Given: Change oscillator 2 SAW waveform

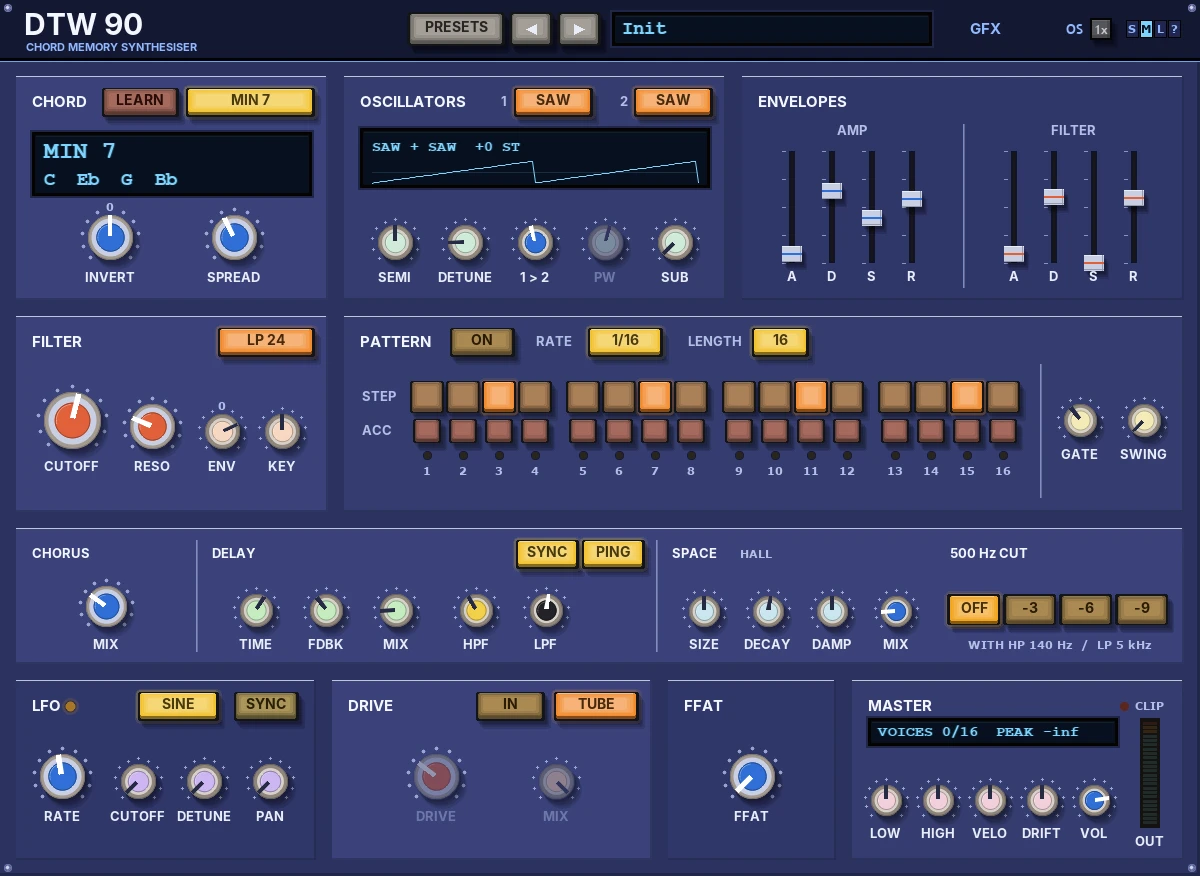Looking at the screenshot, I should (x=673, y=101).
